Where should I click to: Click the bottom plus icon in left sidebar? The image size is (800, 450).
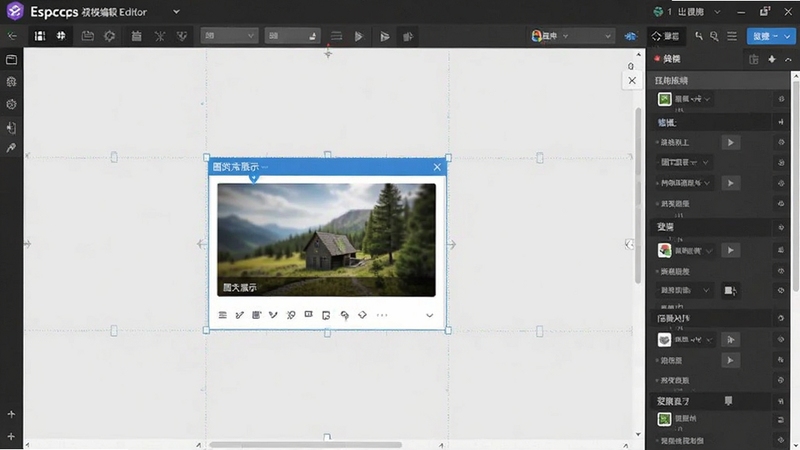11,437
